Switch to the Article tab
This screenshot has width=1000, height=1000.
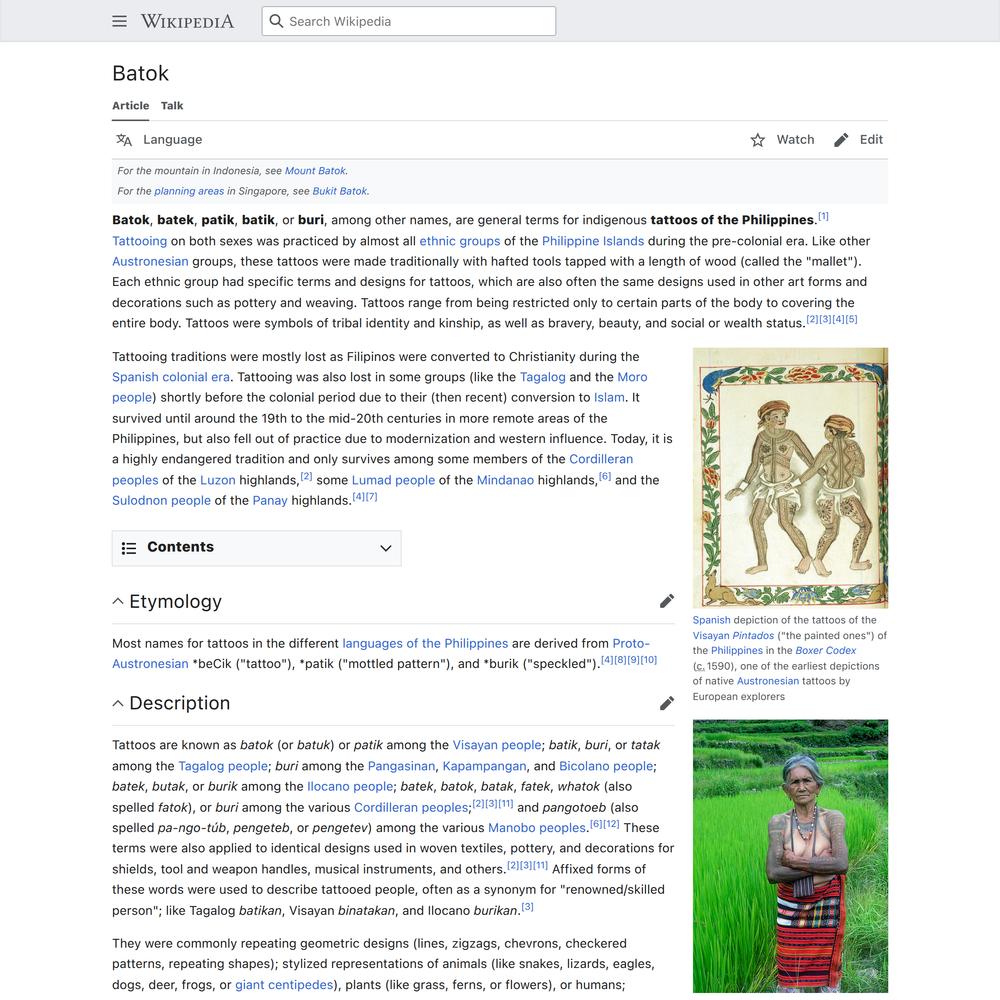[131, 106]
